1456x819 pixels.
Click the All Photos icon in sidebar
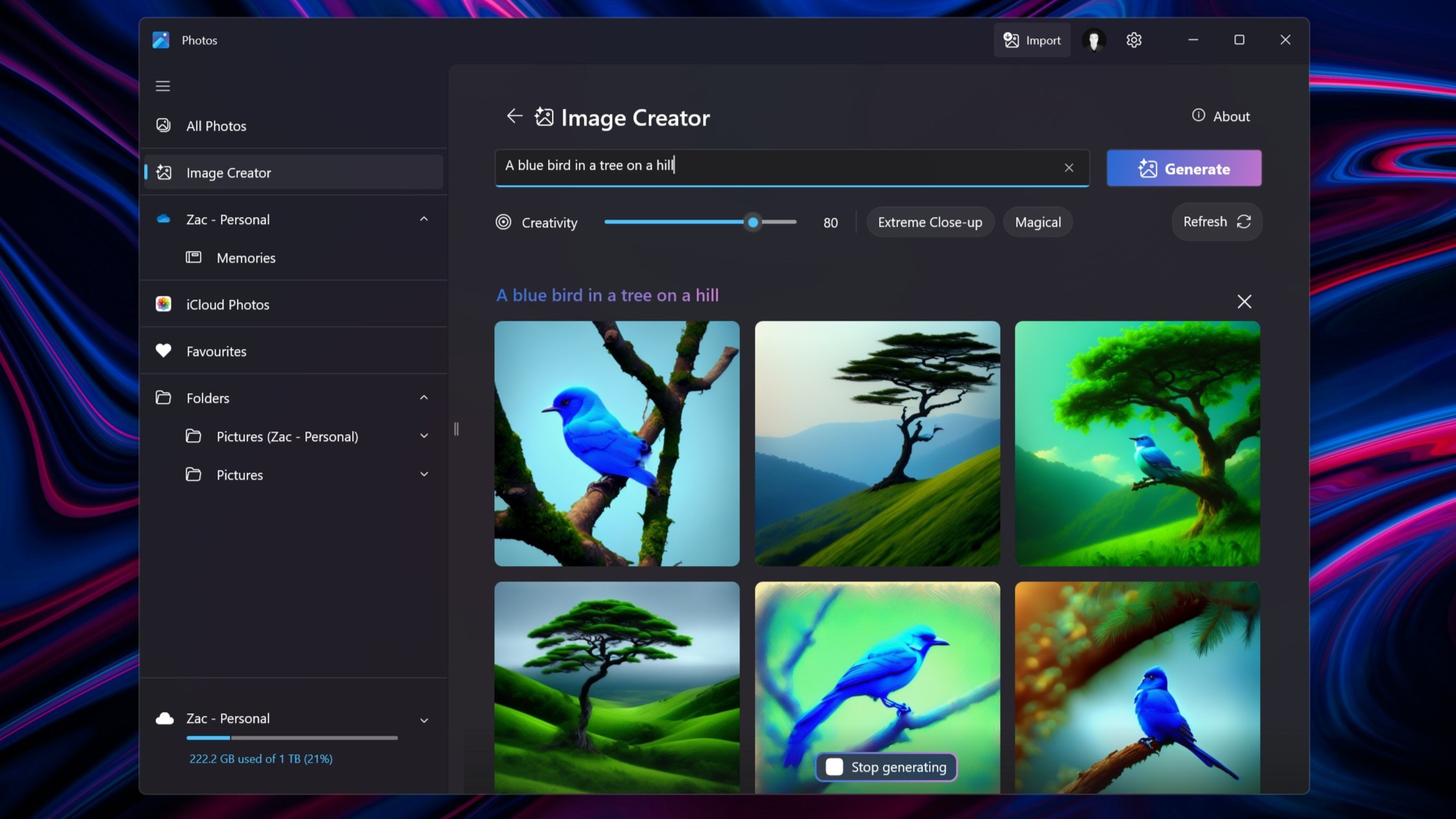click(163, 125)
